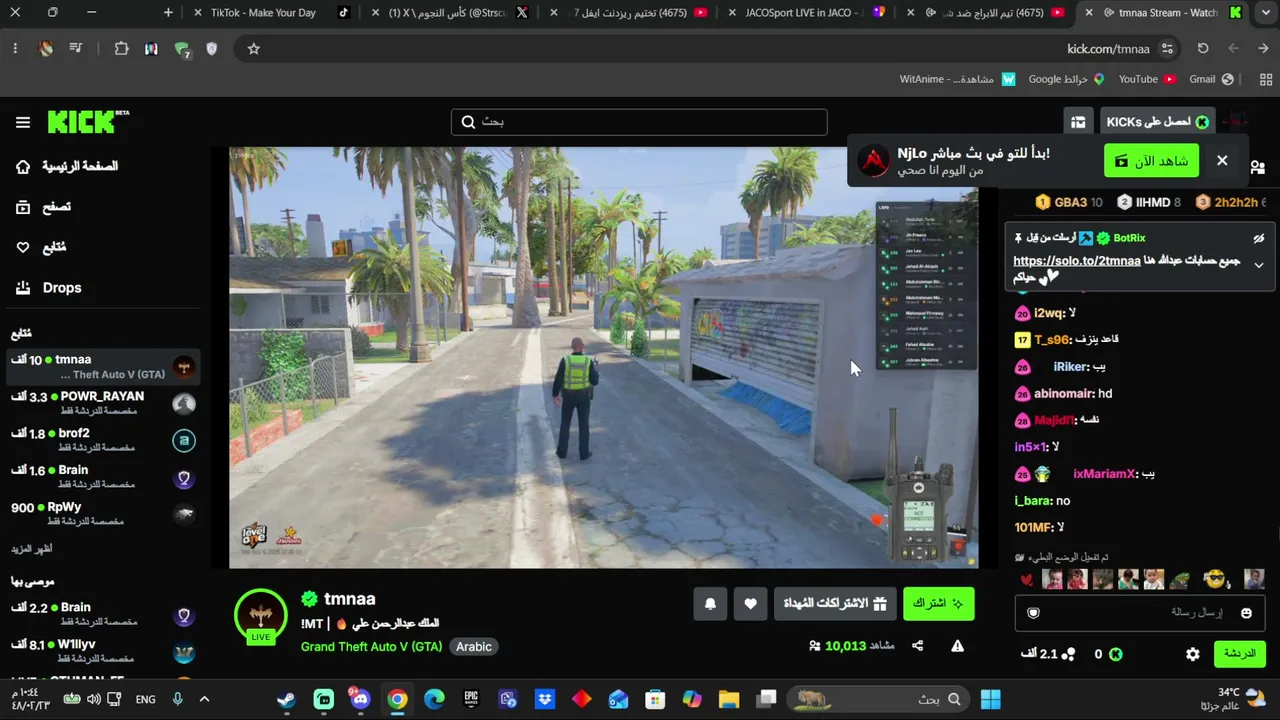Open RpWy channel from sidebar

(x=103, y=514)
